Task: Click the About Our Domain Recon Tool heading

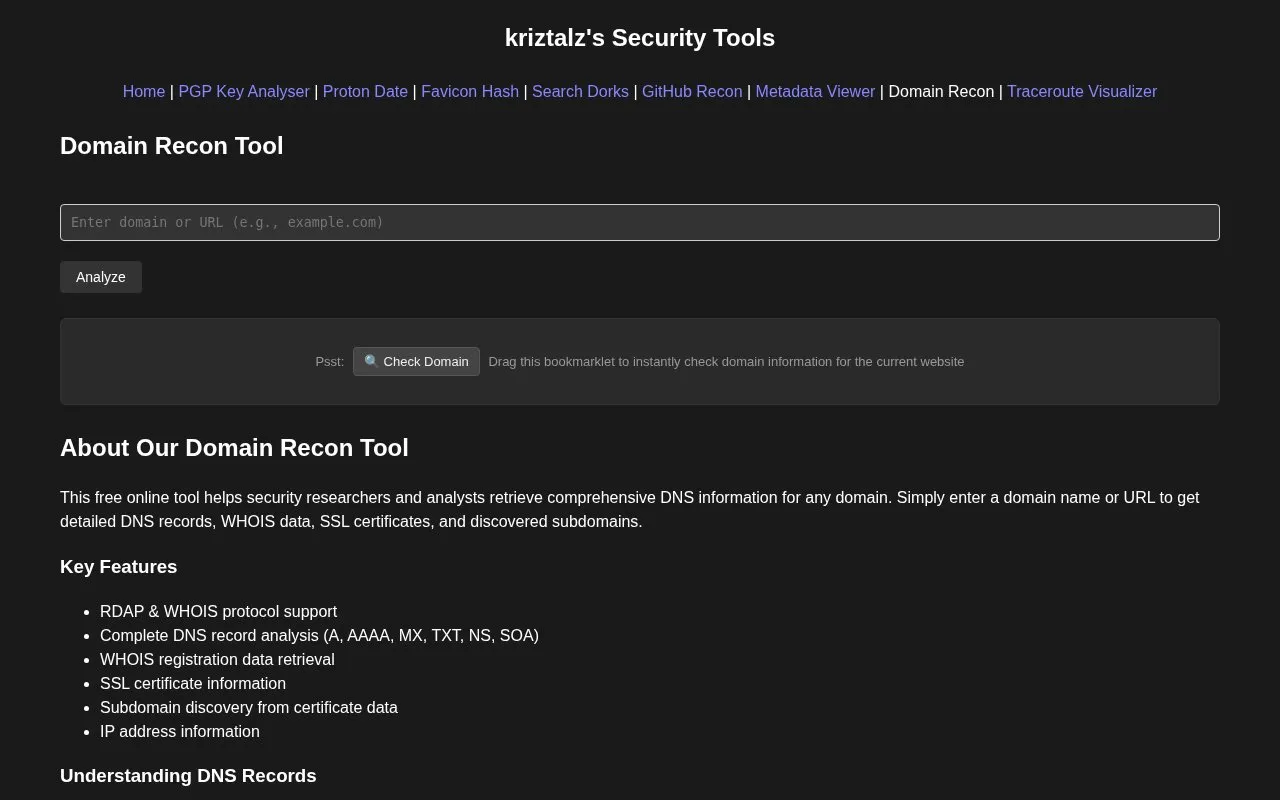Action: click(x=234, y=448)
